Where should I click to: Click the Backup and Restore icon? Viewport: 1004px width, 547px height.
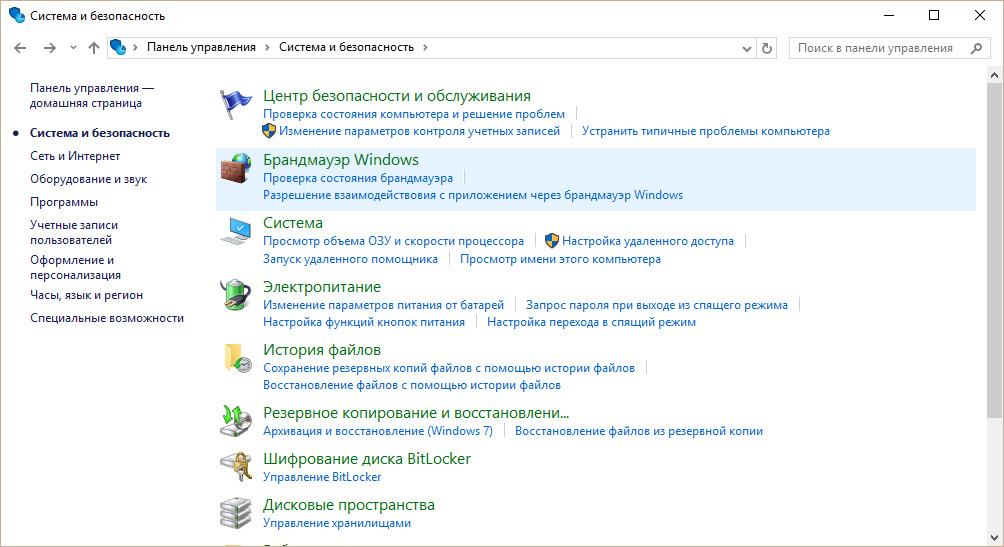(236, 421)
